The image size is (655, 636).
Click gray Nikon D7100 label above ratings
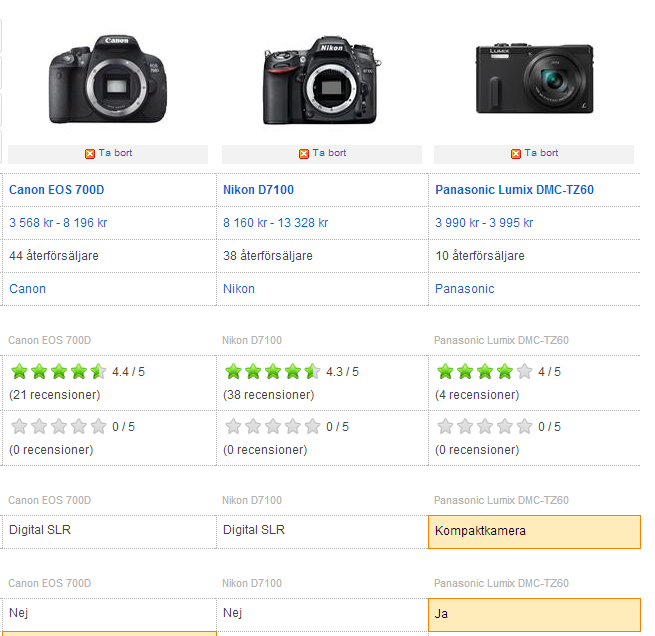coord(252,340)
